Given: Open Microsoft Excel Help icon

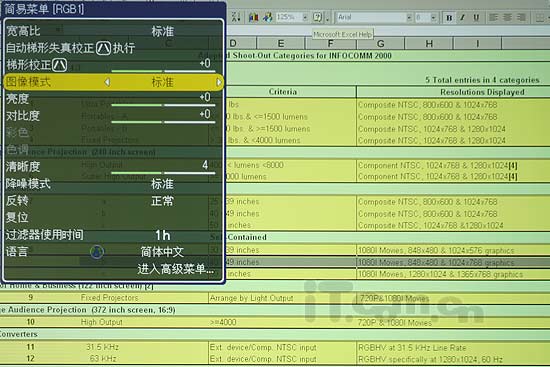Looking at the screenshot, I should point(317,17).
